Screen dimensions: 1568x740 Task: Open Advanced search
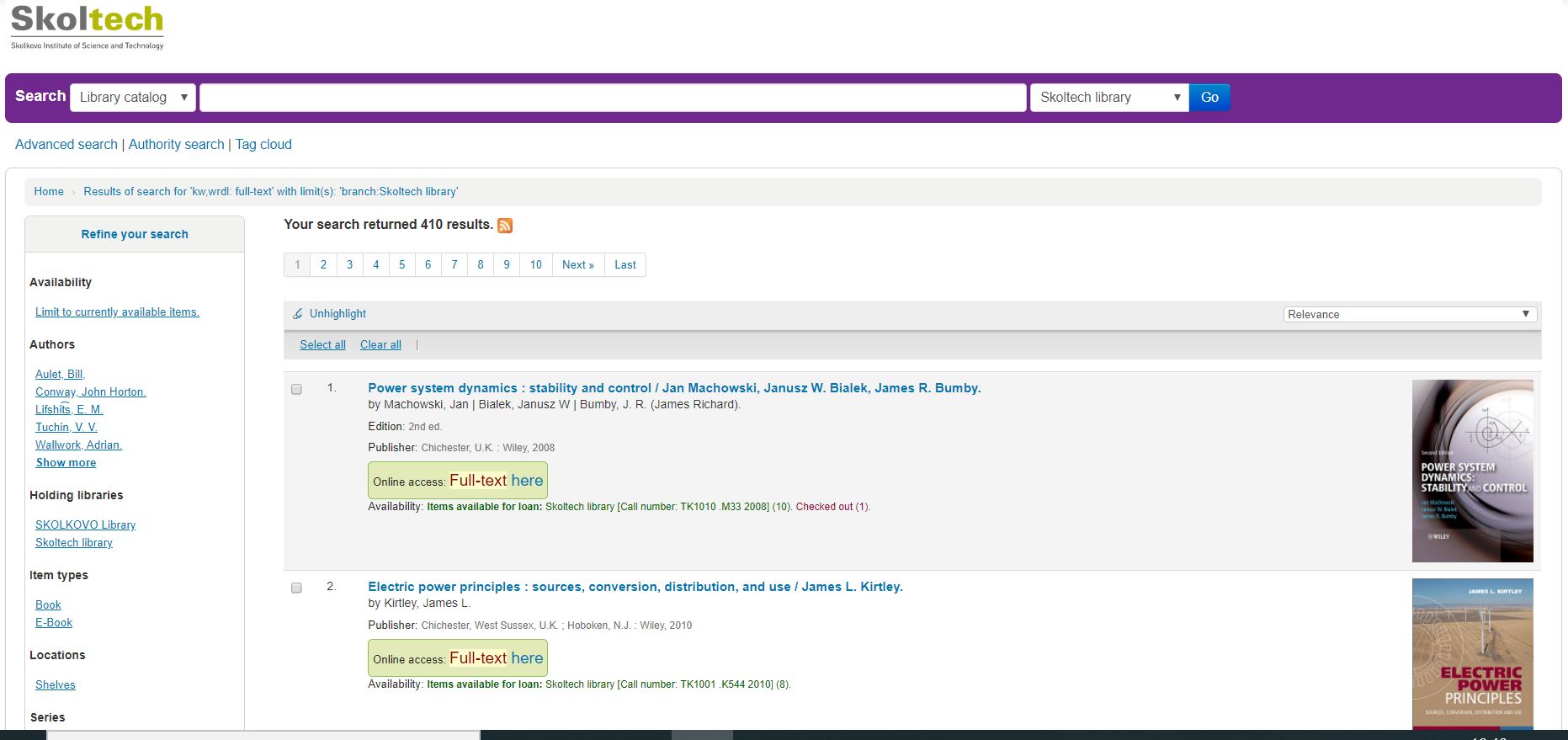click(66, 144)
